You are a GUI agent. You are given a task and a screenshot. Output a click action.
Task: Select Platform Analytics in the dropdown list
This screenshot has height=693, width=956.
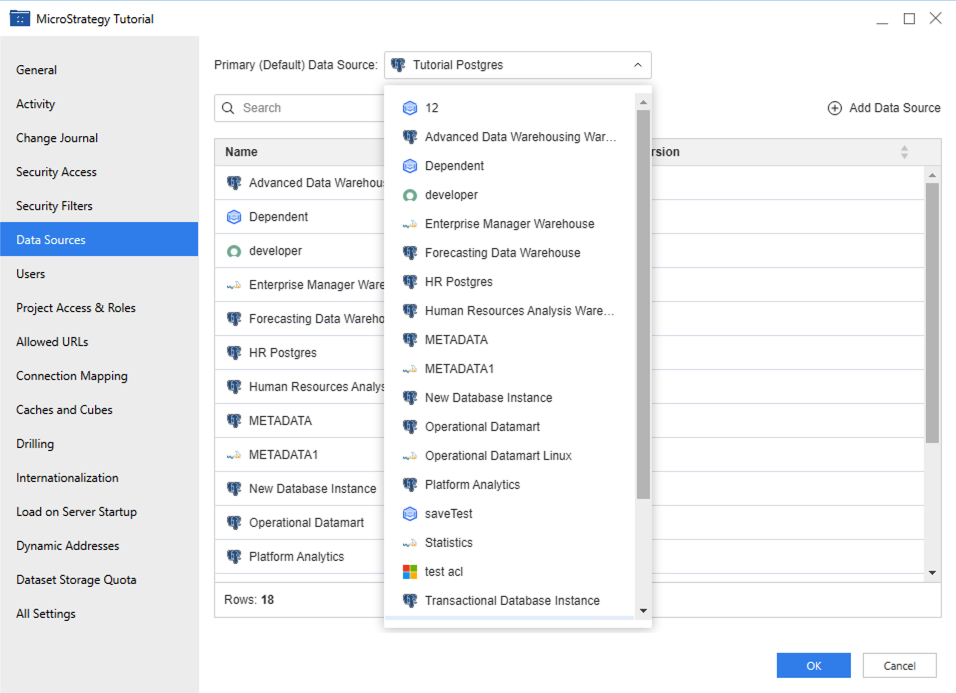472,485
